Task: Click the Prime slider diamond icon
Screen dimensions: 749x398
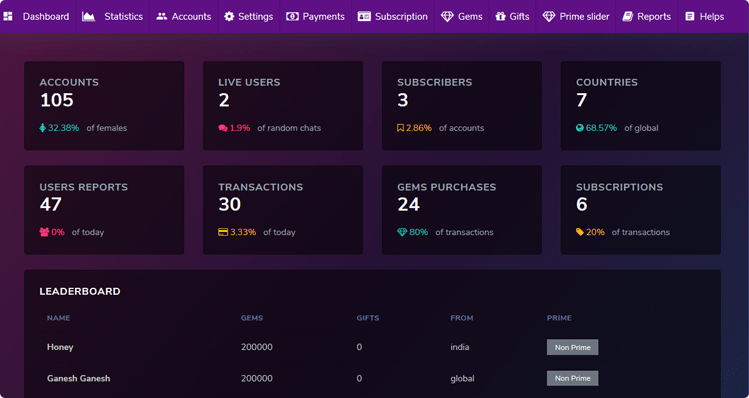Action: (549, 17)
